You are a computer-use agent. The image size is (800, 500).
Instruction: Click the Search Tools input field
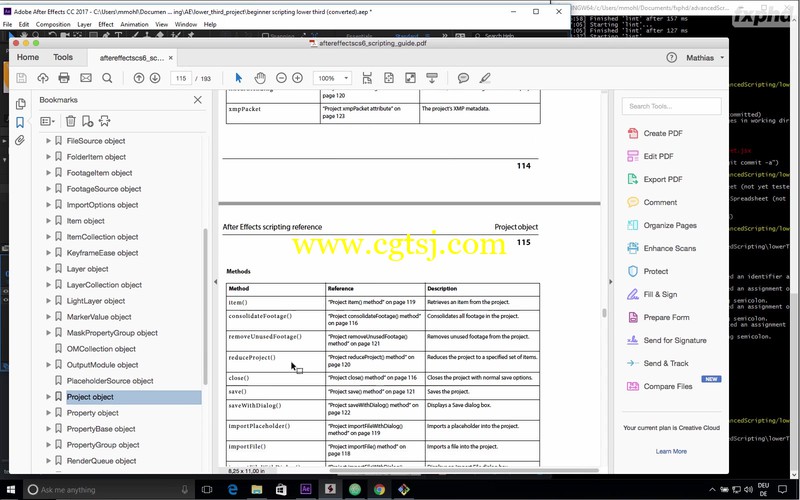tap(671, 106)
